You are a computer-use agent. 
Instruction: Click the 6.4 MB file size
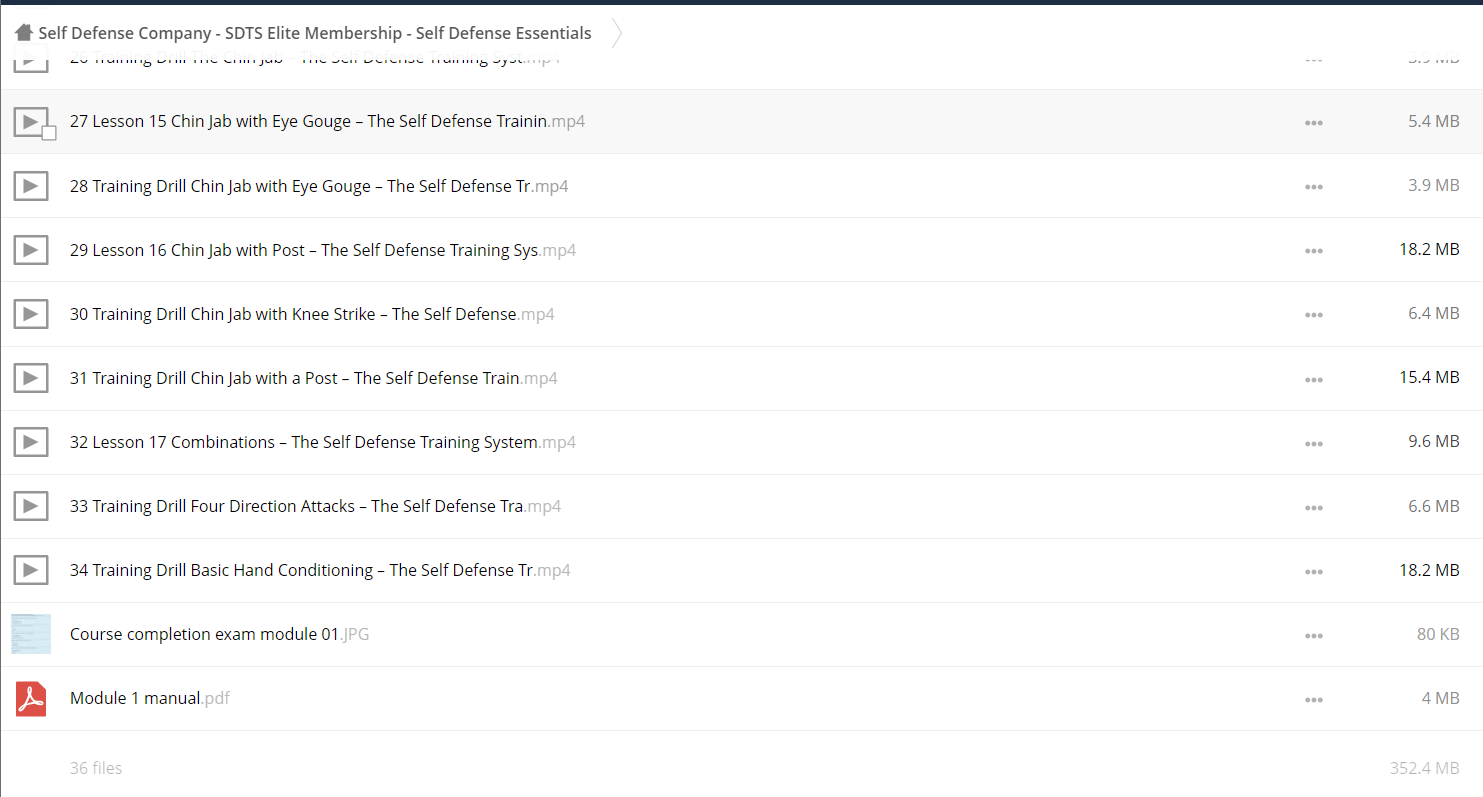[1433, 313]
